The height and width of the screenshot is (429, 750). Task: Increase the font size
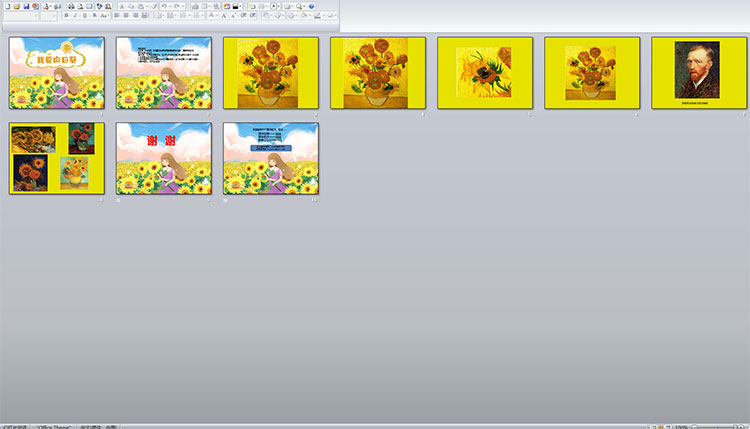224,15
